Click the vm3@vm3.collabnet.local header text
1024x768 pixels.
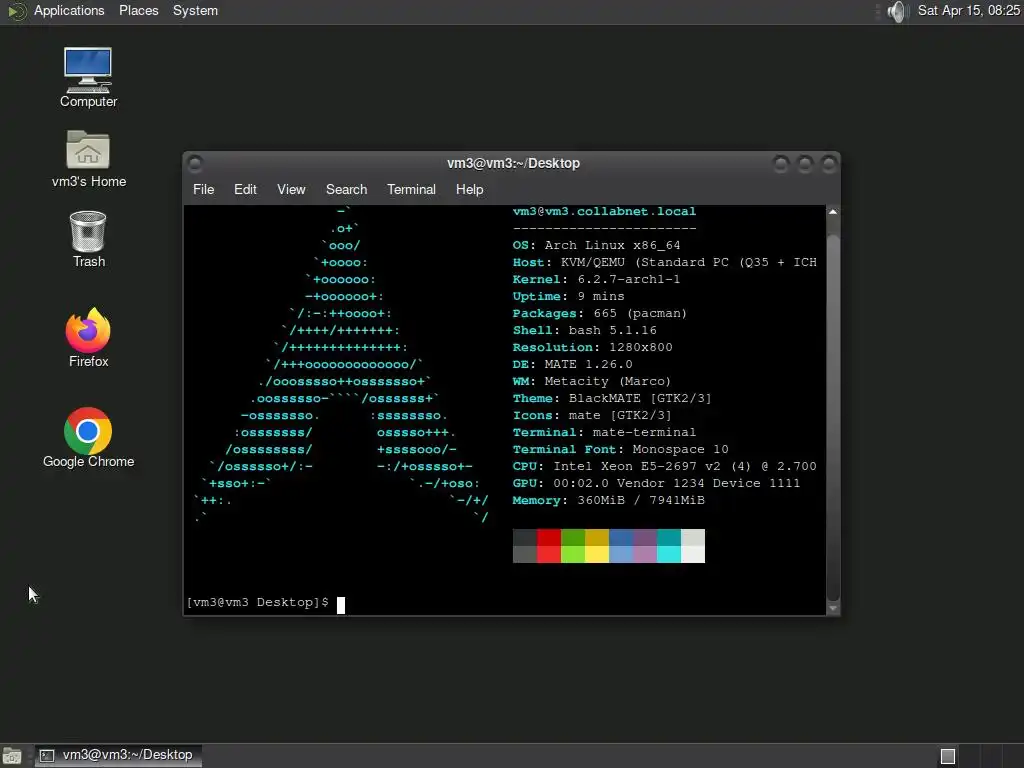(x=604, y=212)
